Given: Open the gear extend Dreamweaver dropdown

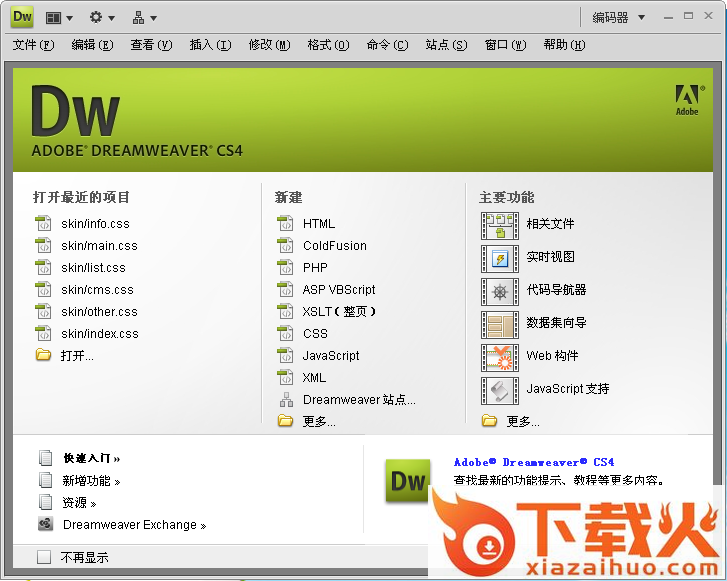Looking at the screenshot, I should (x=101, y=17).
